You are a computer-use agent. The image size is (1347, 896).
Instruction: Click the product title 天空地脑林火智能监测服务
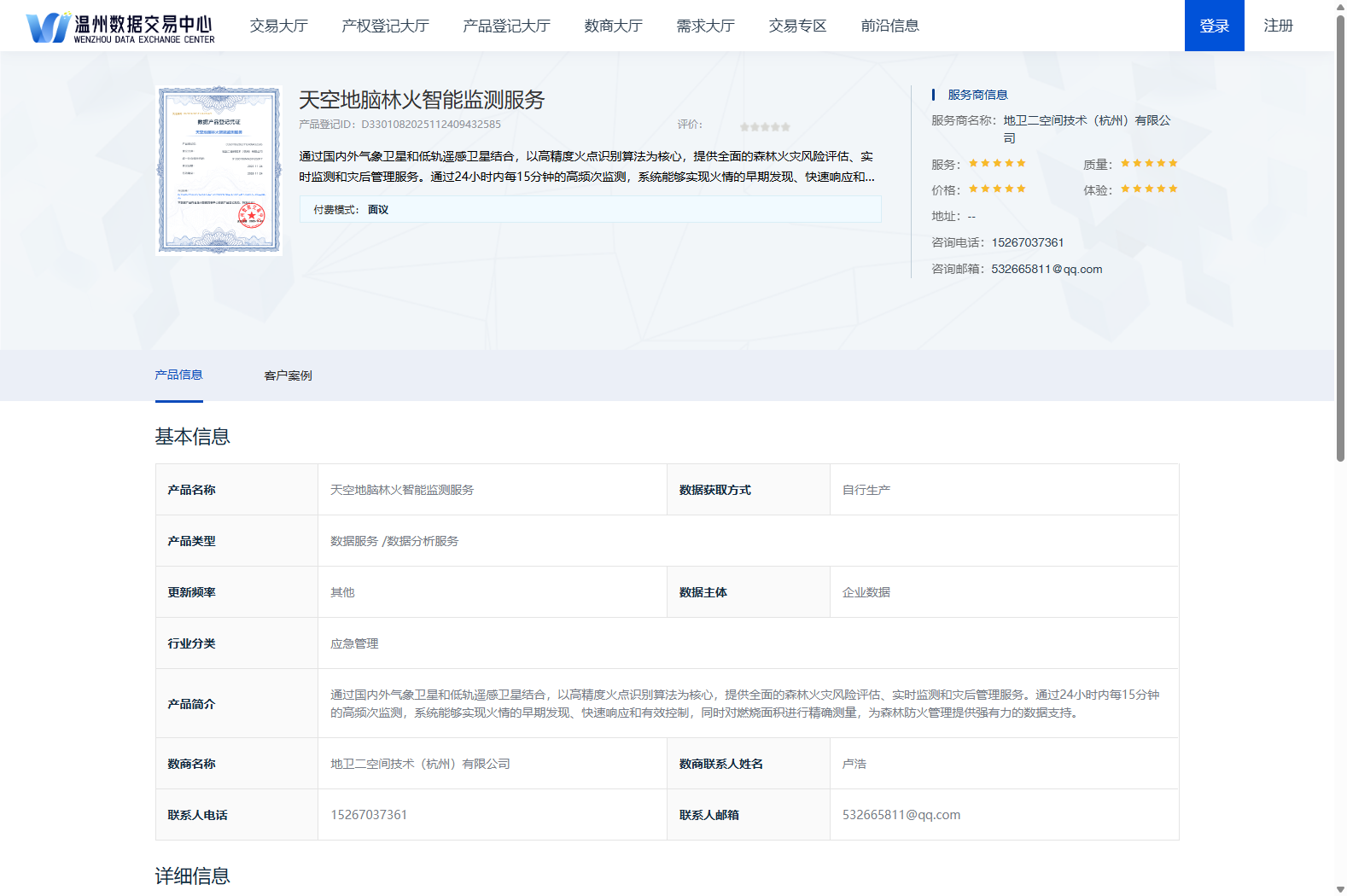pos(422,100)
